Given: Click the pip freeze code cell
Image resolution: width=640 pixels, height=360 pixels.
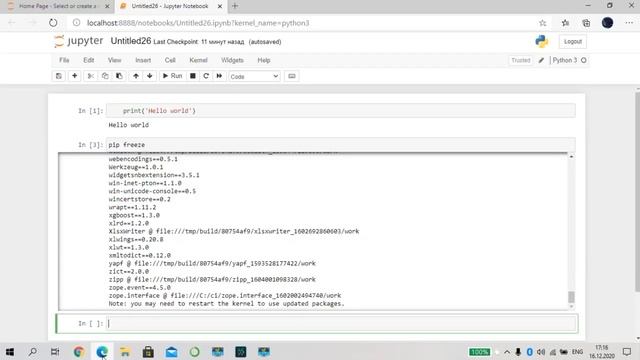Looking at the screenshot, I should tap(341, 144).
